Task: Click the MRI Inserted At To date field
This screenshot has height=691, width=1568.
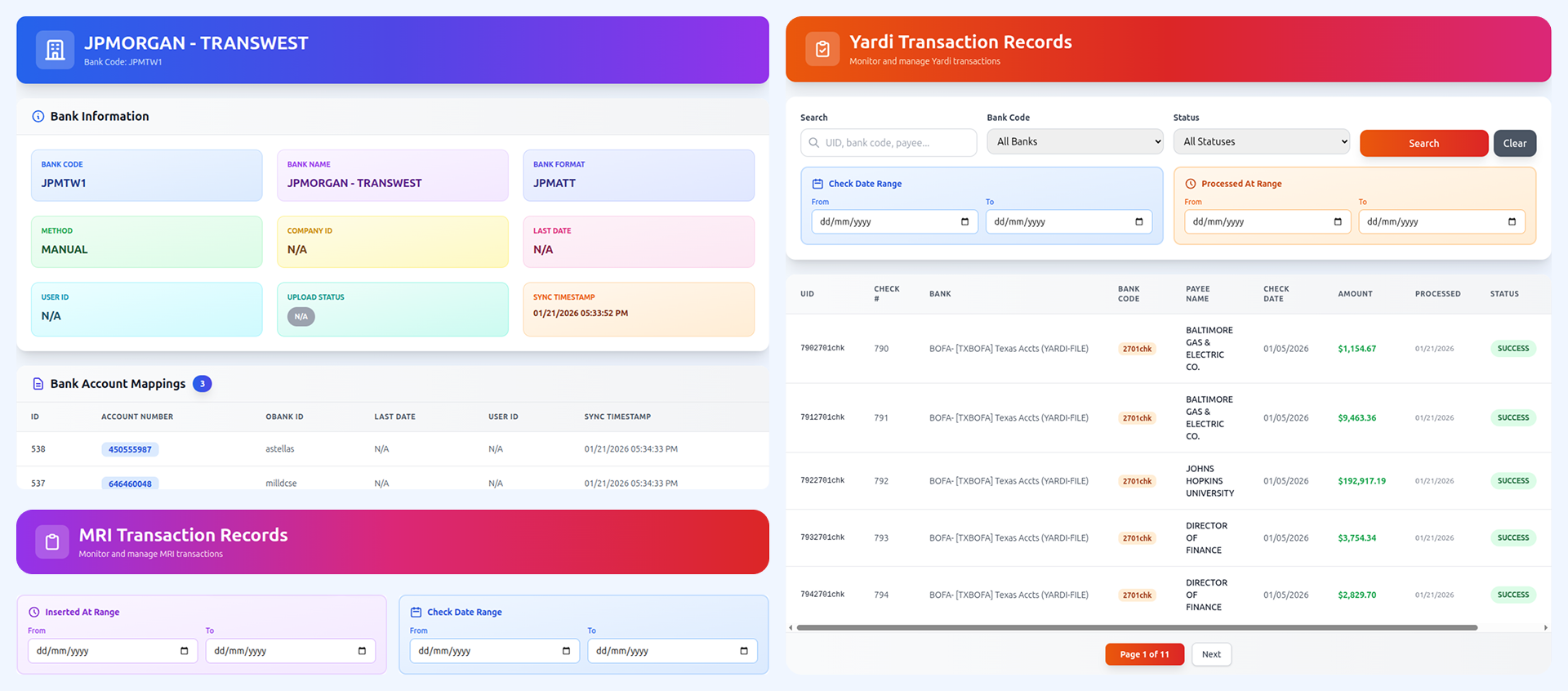Action: click(291, 651)
